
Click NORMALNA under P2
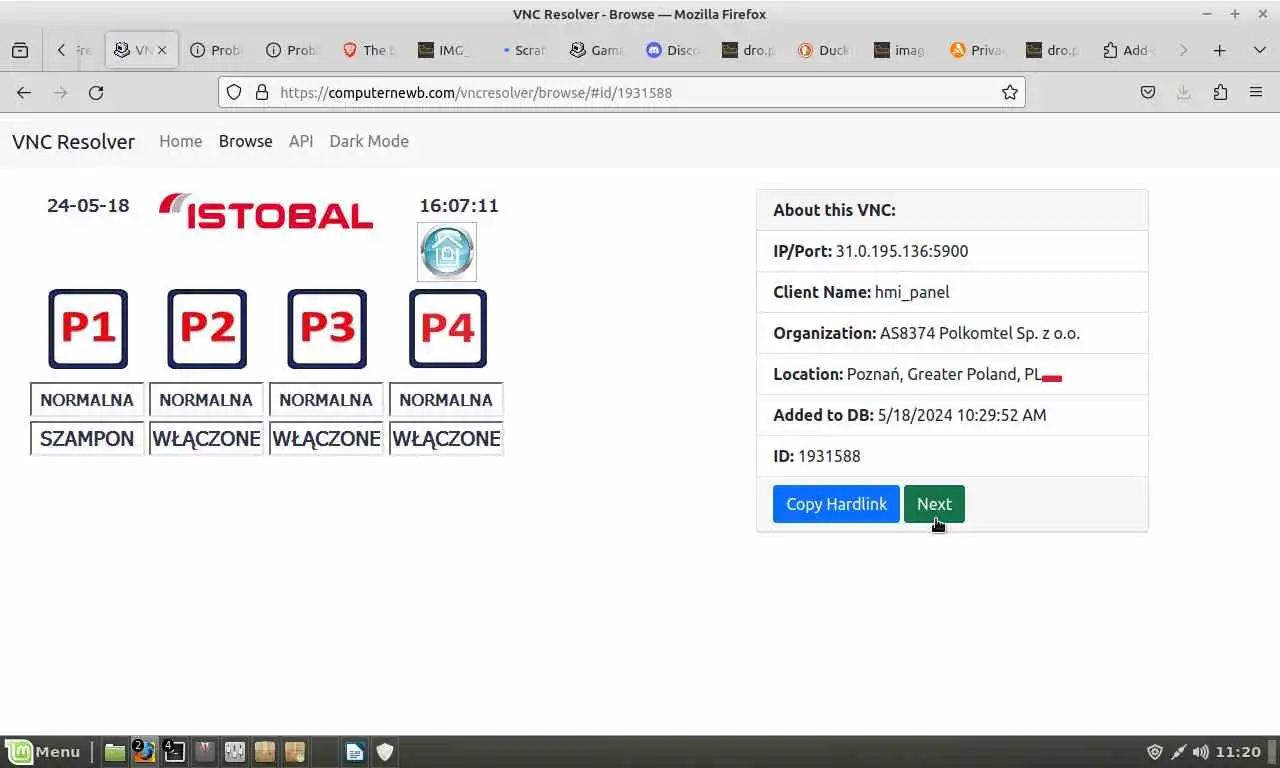coord(206,399)
